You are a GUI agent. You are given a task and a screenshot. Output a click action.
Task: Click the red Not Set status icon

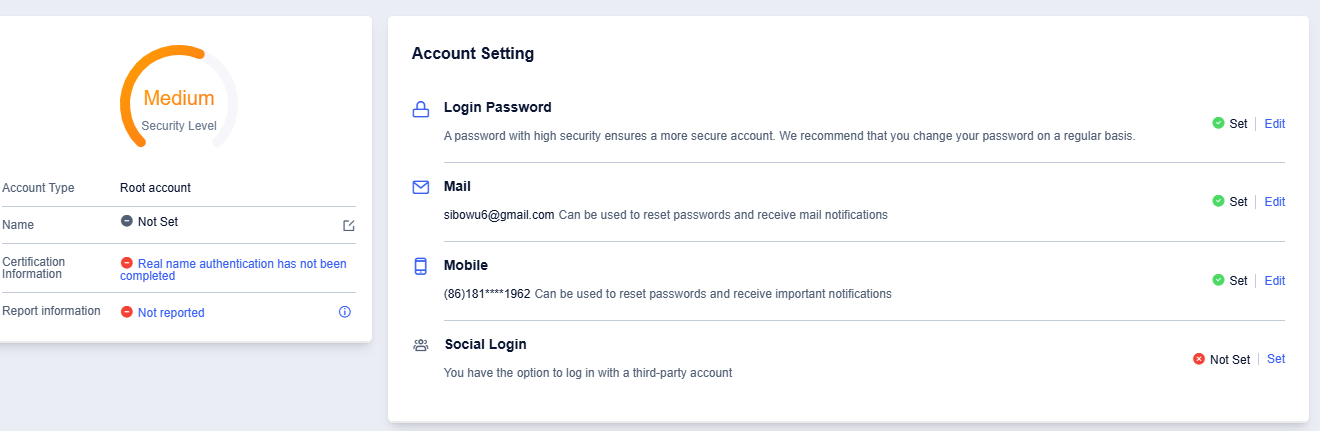[1199, 359]
